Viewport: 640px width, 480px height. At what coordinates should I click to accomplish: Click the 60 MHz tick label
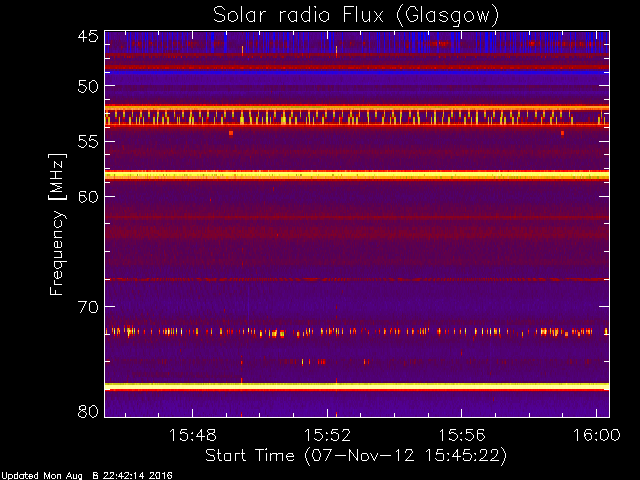(88, 196)
